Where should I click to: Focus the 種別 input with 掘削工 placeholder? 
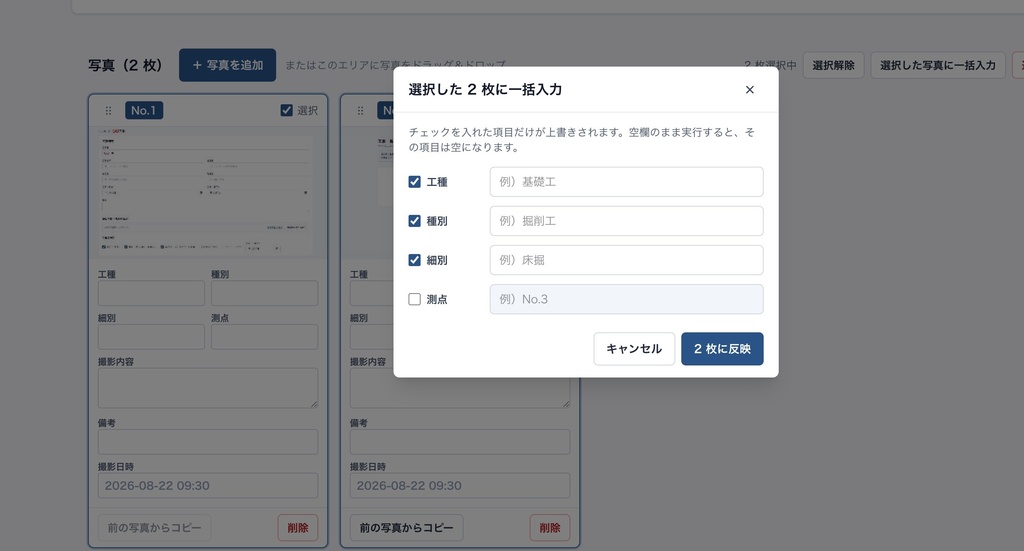coord(626,221)
